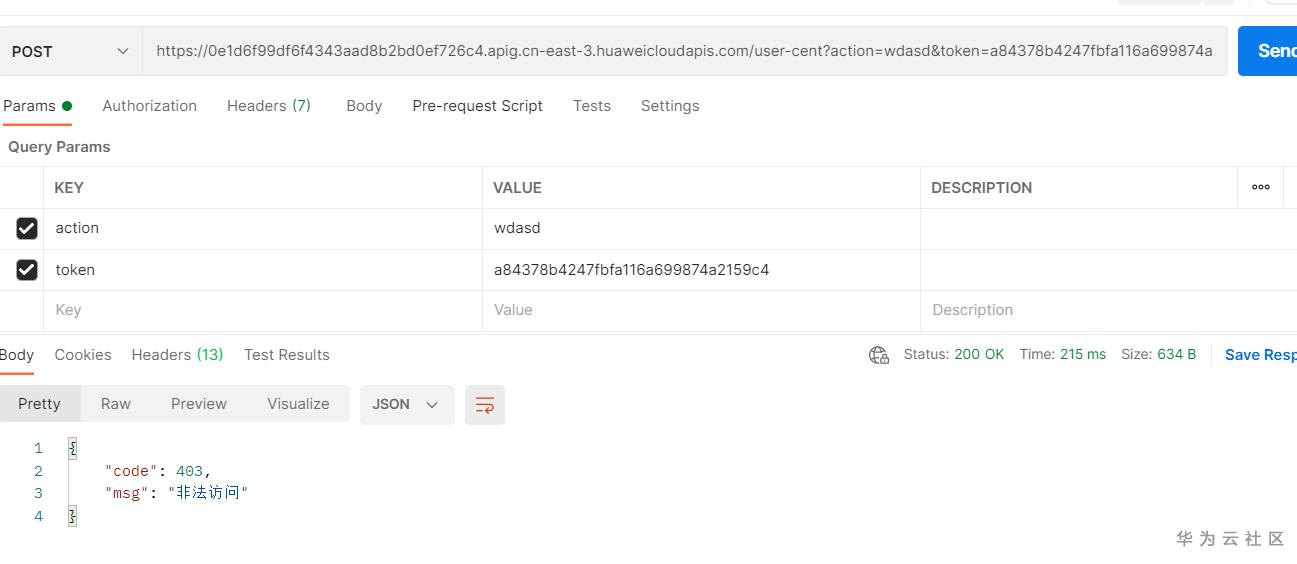Click the empty Key input cell
The width and height of the screenshot is (1297, 564).
tap(262, 310)
